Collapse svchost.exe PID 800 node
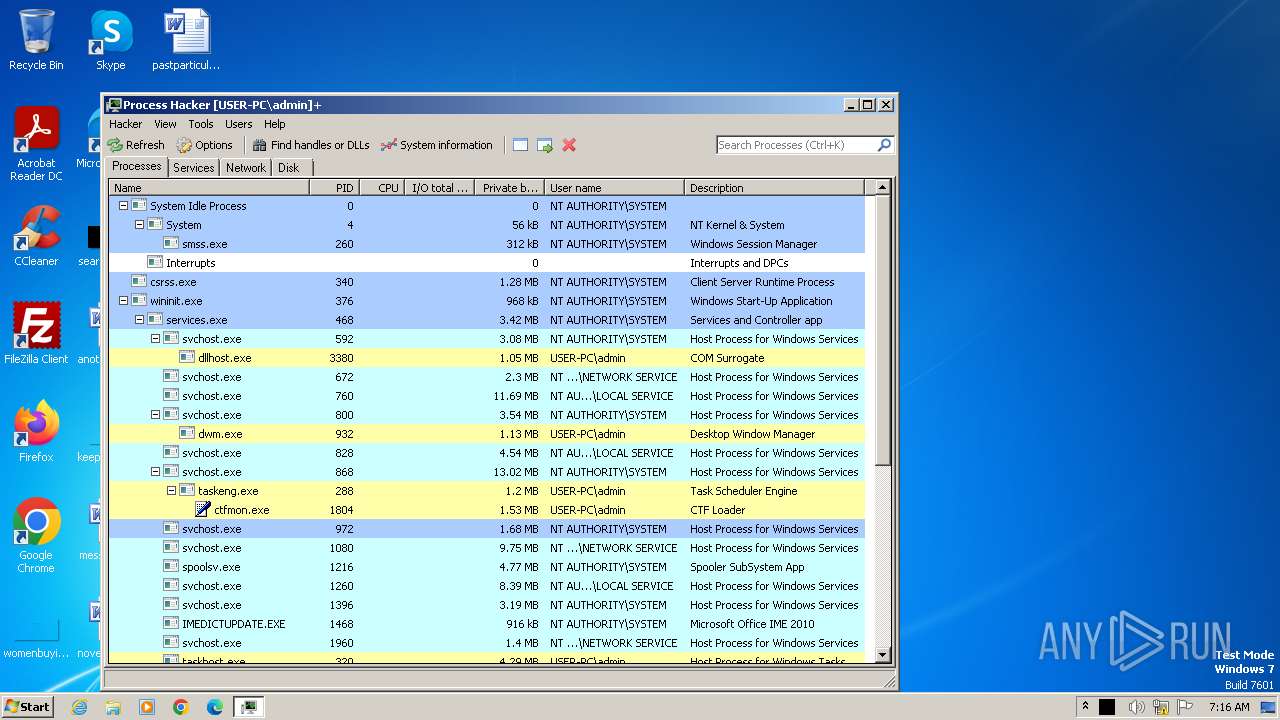Image resolution: width=1280 pixels, height=720 pixels. (x=155, y=415)
